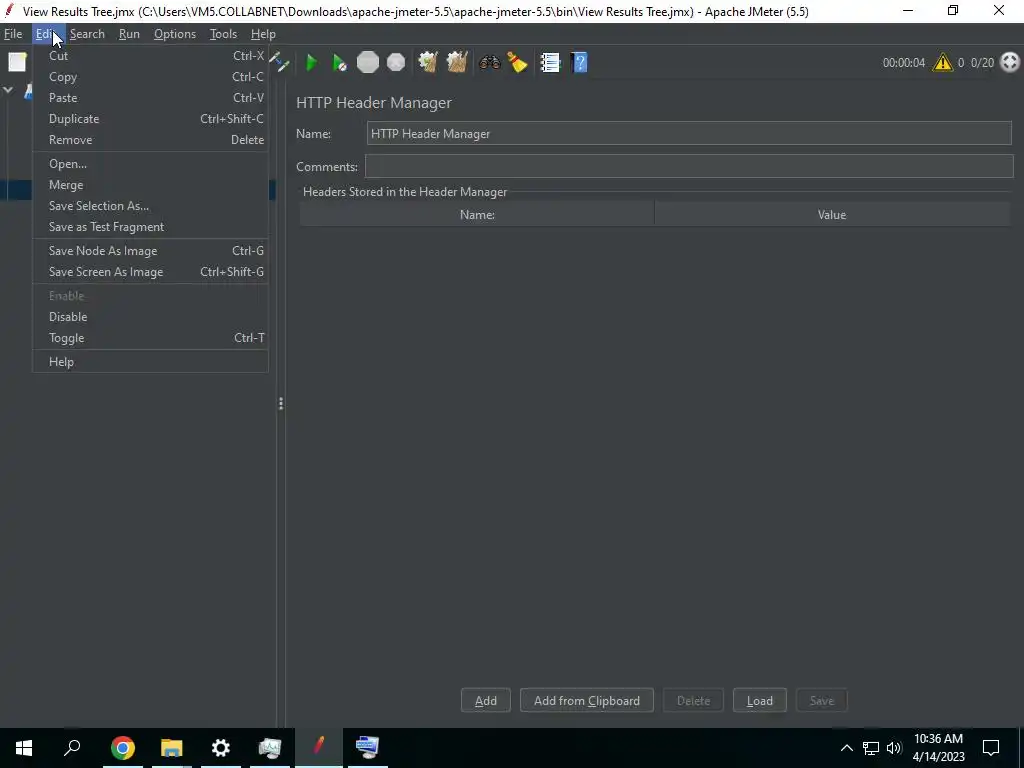The width and height of the screenshot is (1024, 768).
Task: Click the remote desktop monitor taskbar icon
Action: (368, 748)
